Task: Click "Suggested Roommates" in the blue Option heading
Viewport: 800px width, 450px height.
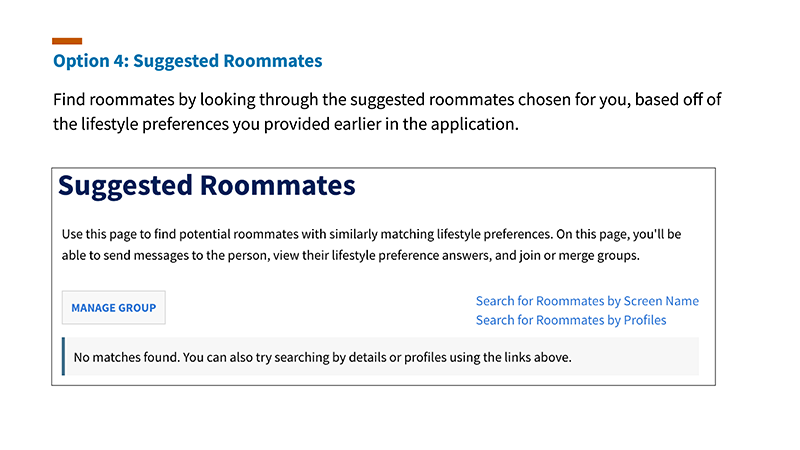Action: point(227,61)
